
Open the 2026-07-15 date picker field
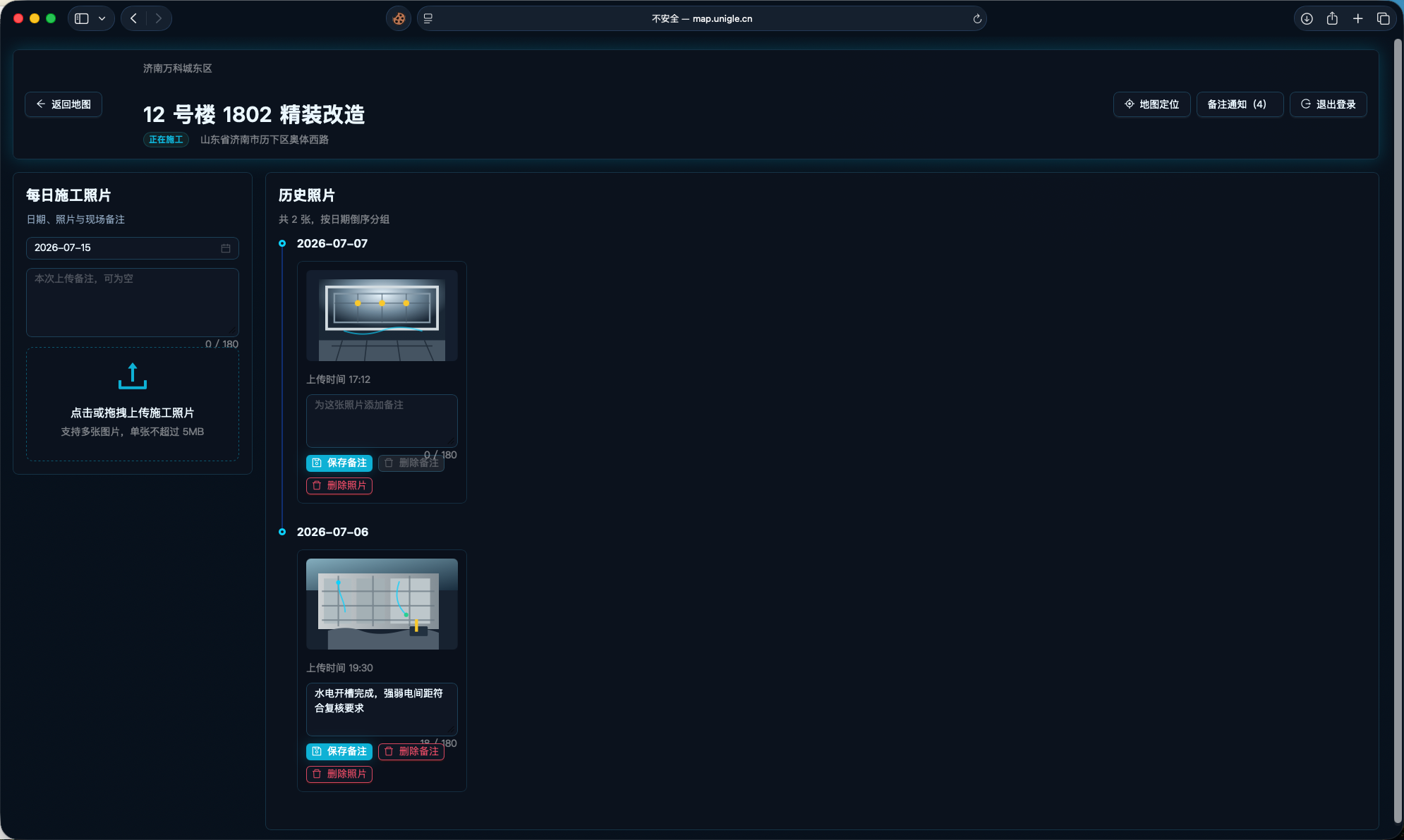(x=133, y=248)
